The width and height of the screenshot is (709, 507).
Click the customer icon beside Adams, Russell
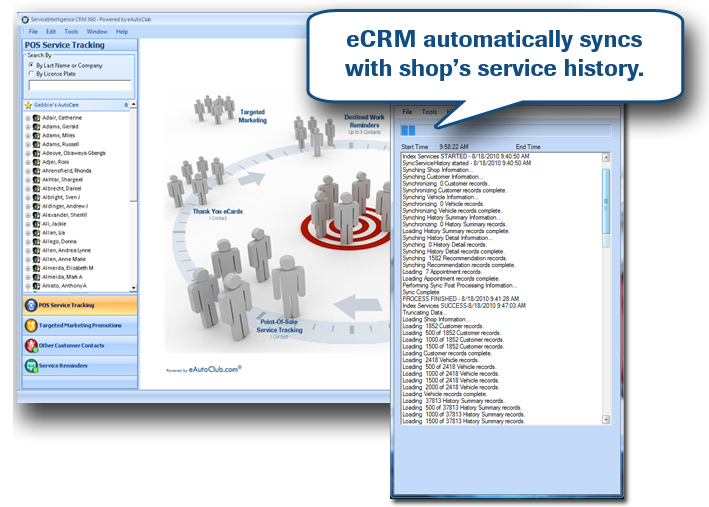pos(37,144)
